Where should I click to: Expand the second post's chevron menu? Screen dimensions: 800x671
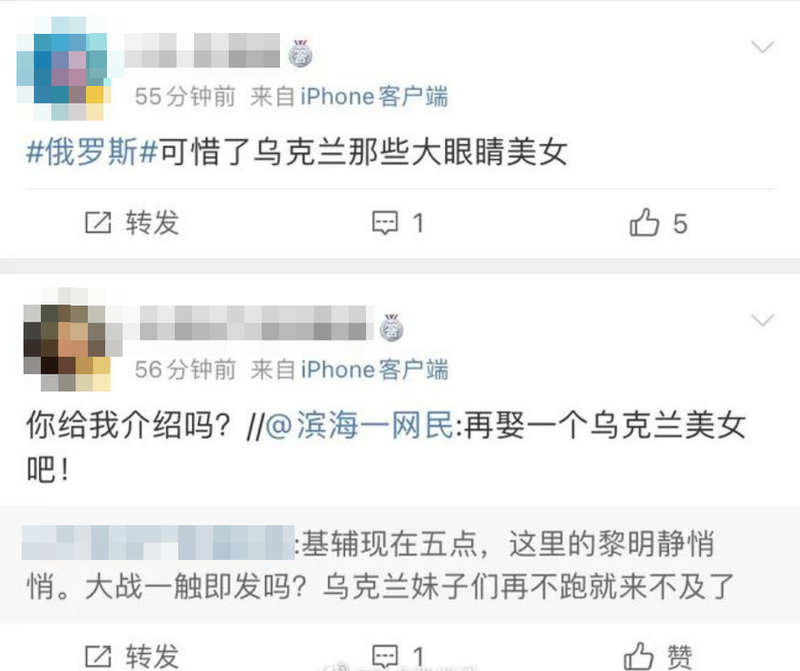pyautogui.click(x=763, y=320)
